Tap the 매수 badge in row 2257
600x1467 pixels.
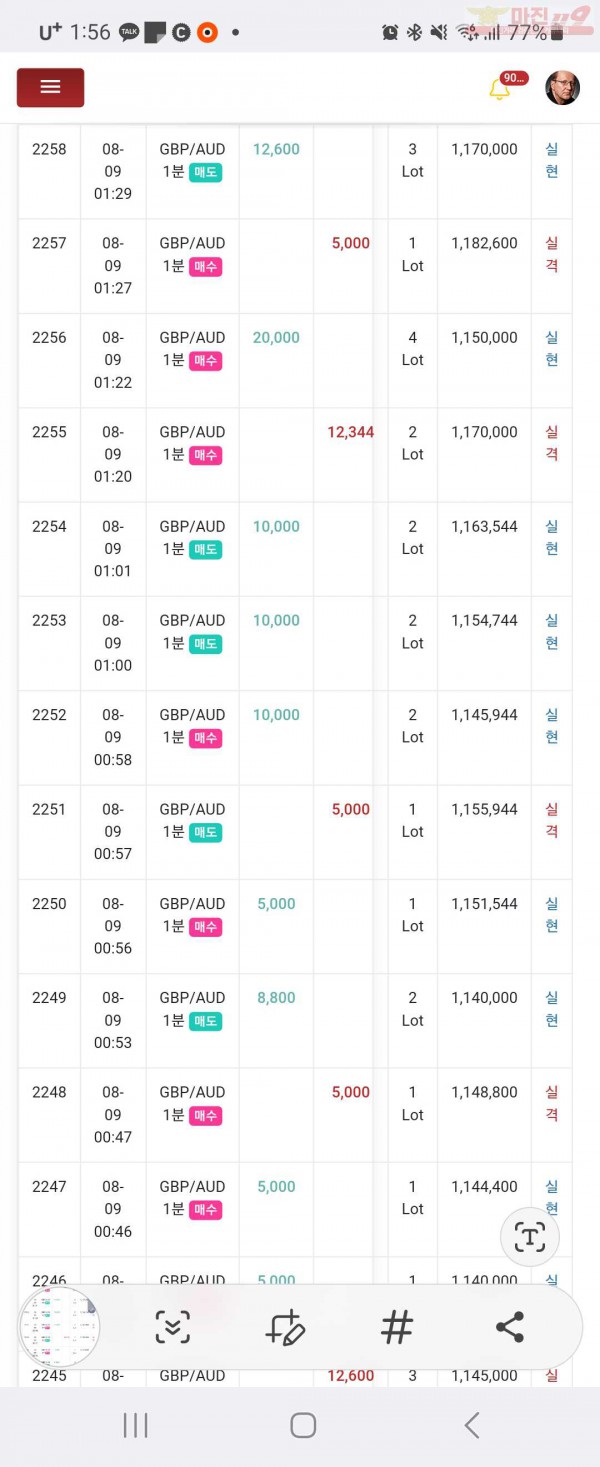tap(205, 266)
